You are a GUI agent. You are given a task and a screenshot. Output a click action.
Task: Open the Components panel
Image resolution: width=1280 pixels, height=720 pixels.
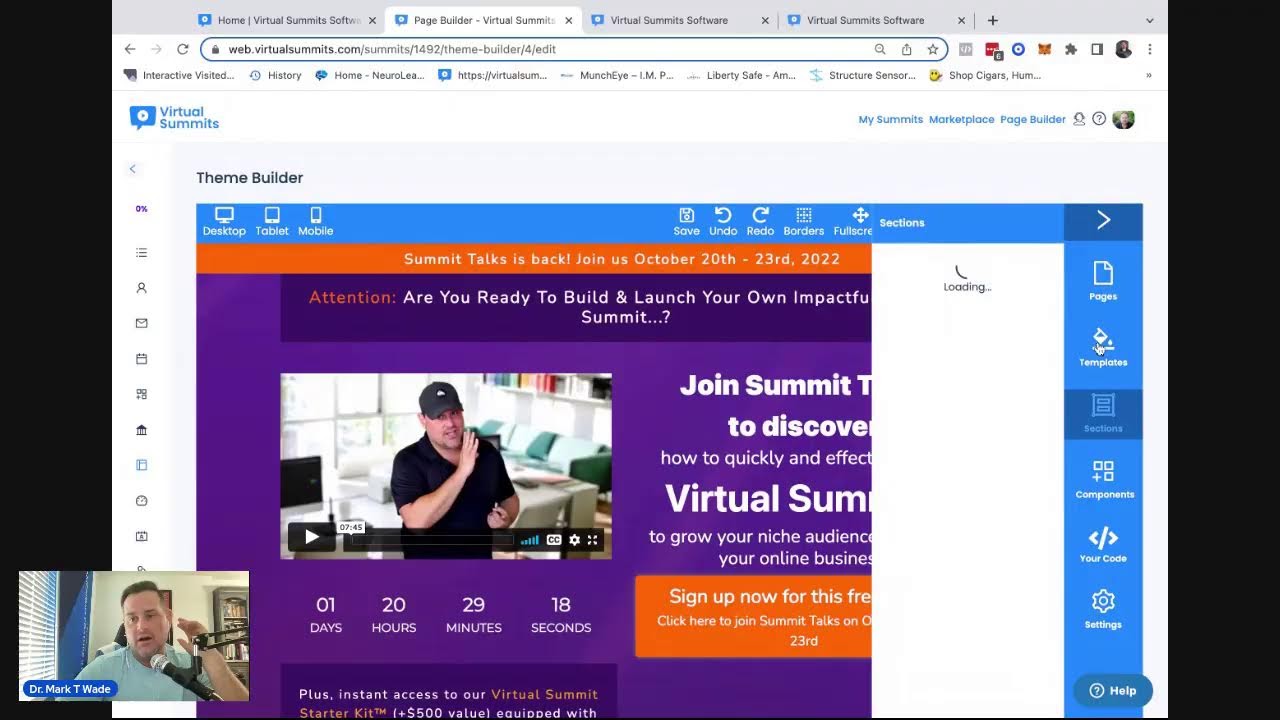click(1103, 479)
